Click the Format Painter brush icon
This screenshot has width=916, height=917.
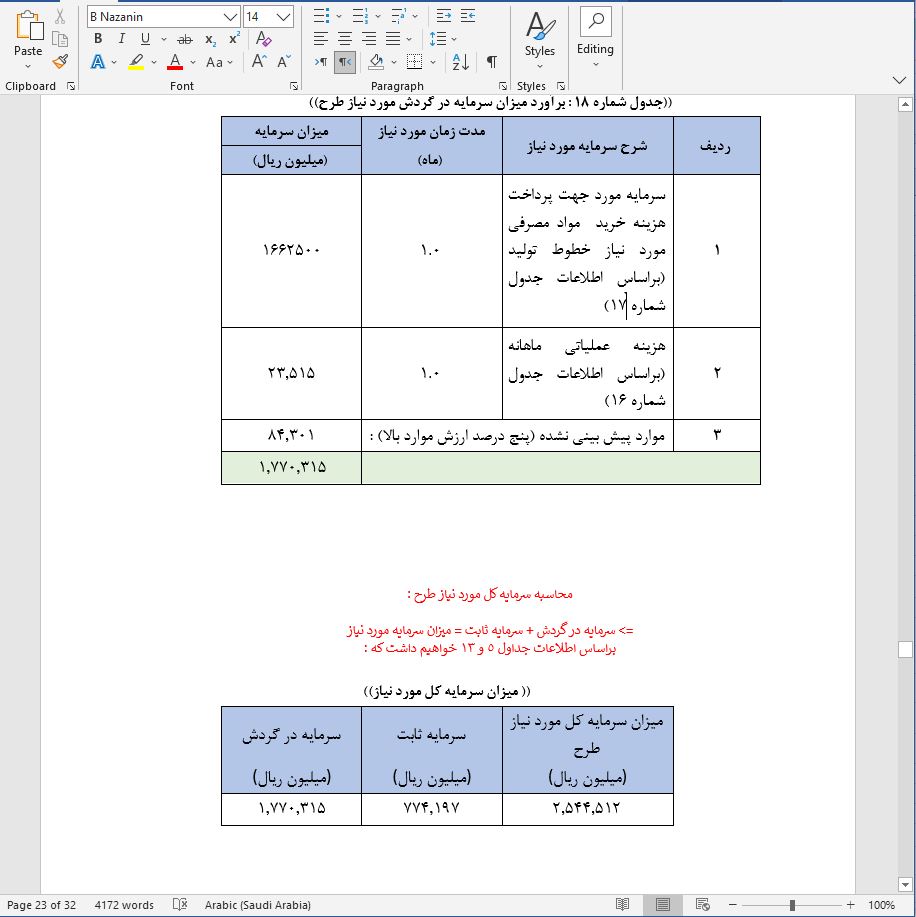tap(60, 62)
